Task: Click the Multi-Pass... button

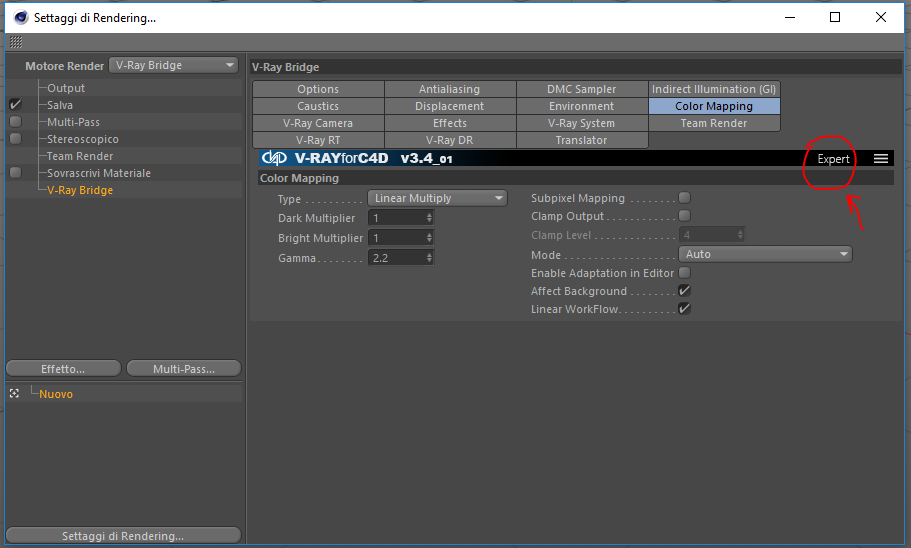Action: 184,368
